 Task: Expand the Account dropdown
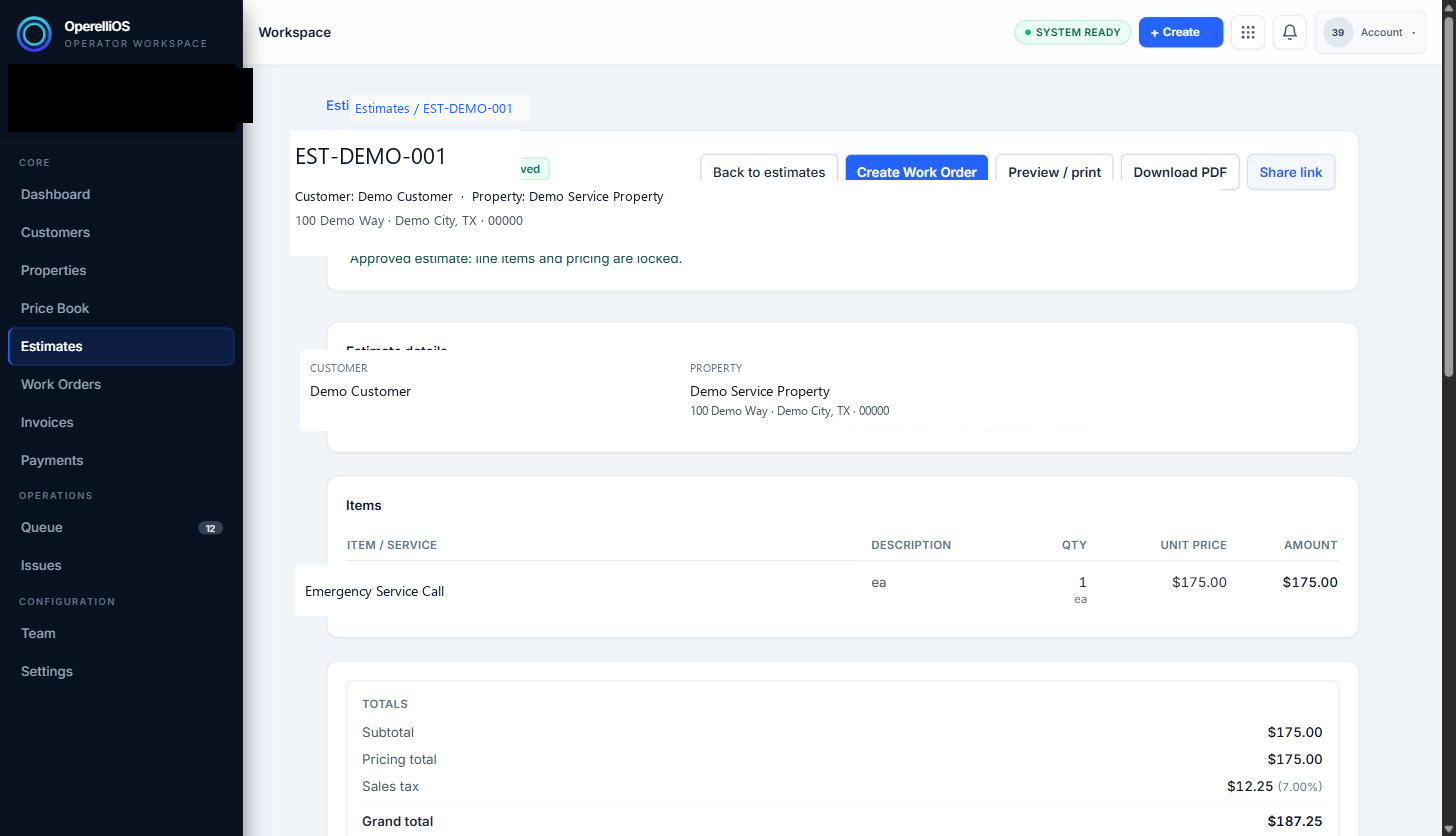pyautogui.click(x=1371, y=32)
